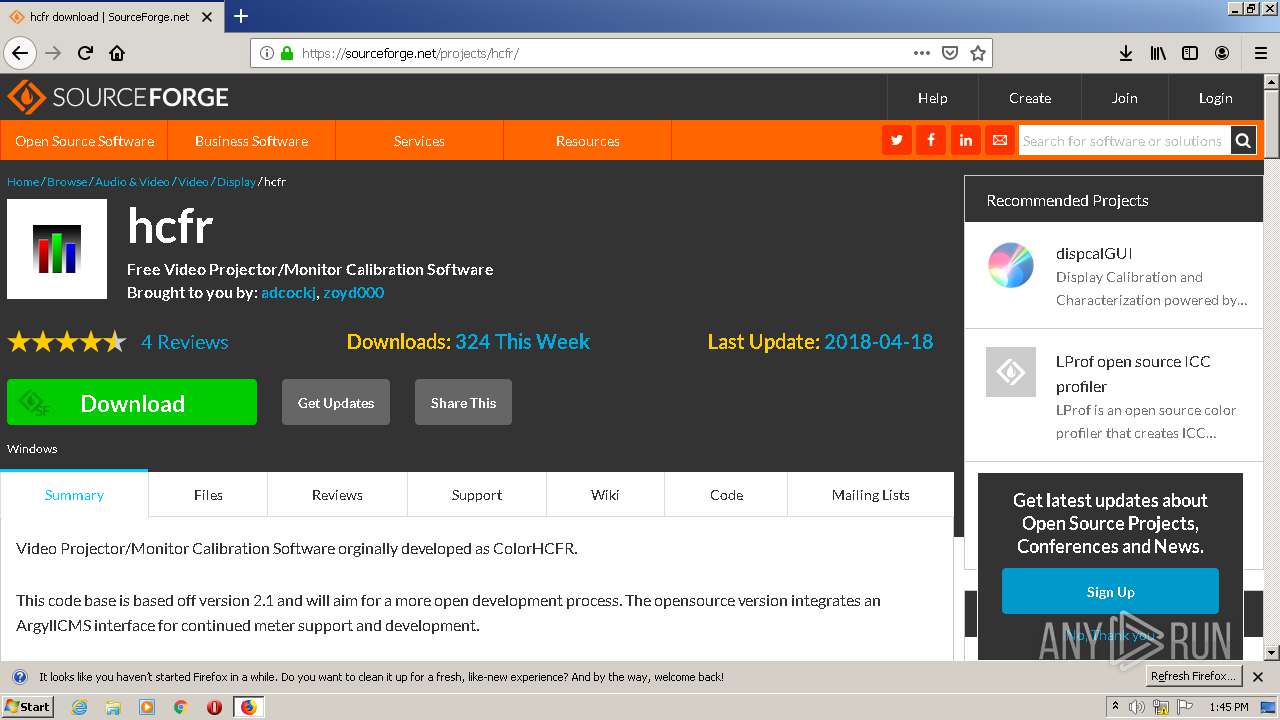Click the Login link in header

(x=1216, y=98)
